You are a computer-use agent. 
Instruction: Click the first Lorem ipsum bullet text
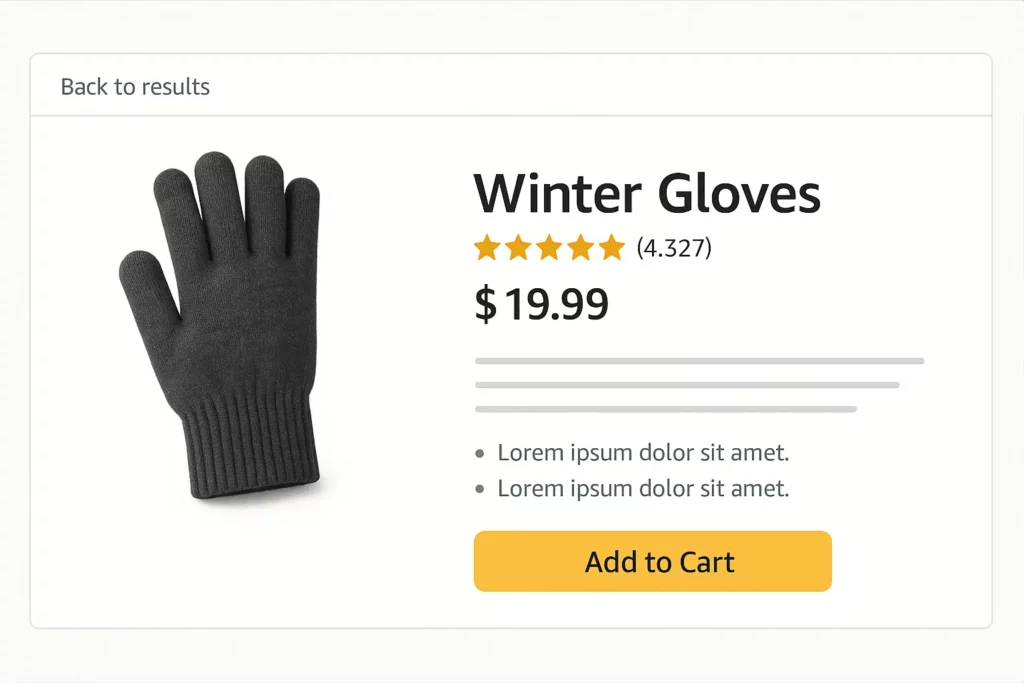click(643, 453)
